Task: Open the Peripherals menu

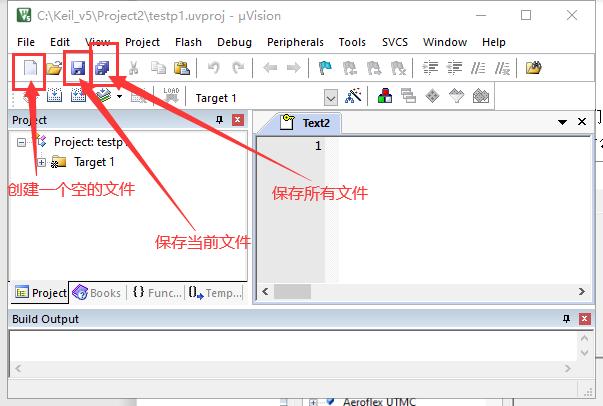Action: point(295,42)
